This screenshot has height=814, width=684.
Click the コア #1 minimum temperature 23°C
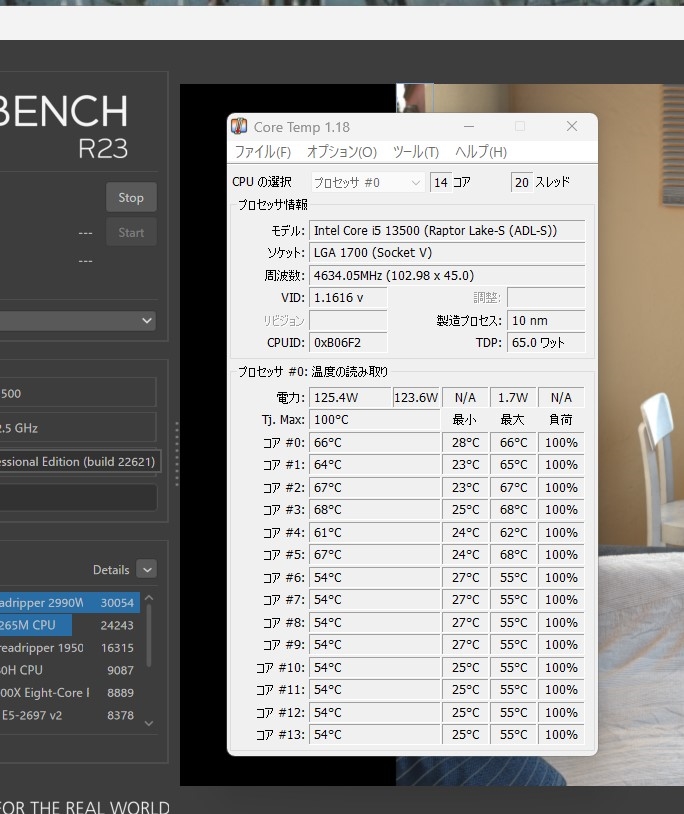[x=465, y=465]
